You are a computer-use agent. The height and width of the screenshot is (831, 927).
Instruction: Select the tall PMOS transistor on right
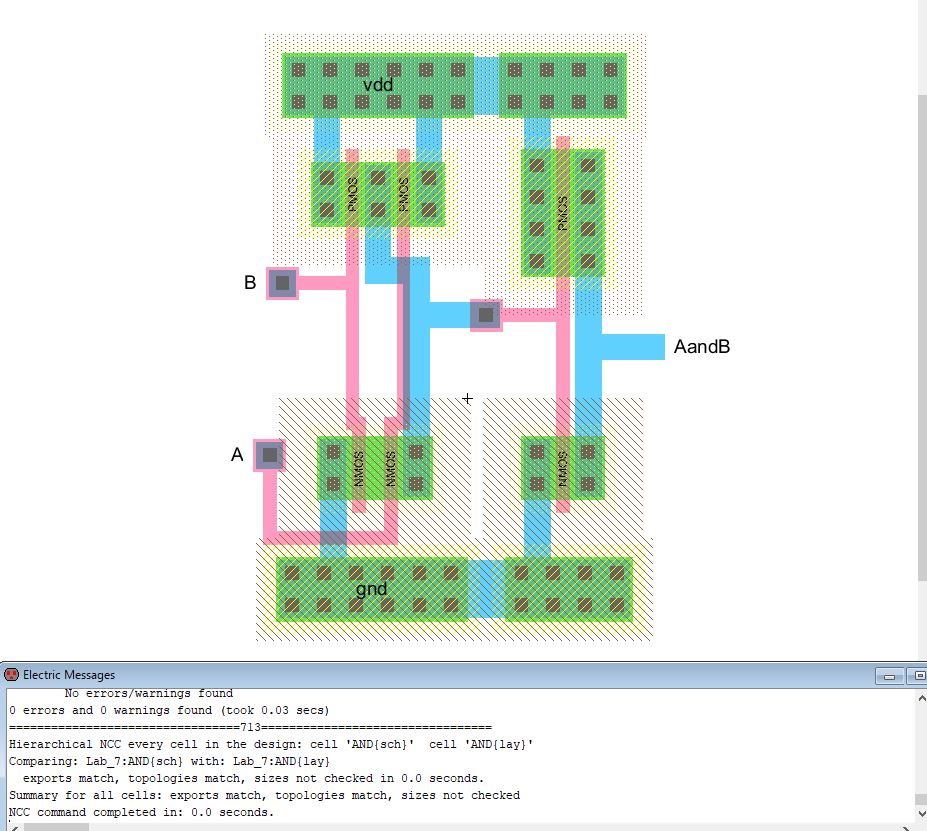(563, 213)
